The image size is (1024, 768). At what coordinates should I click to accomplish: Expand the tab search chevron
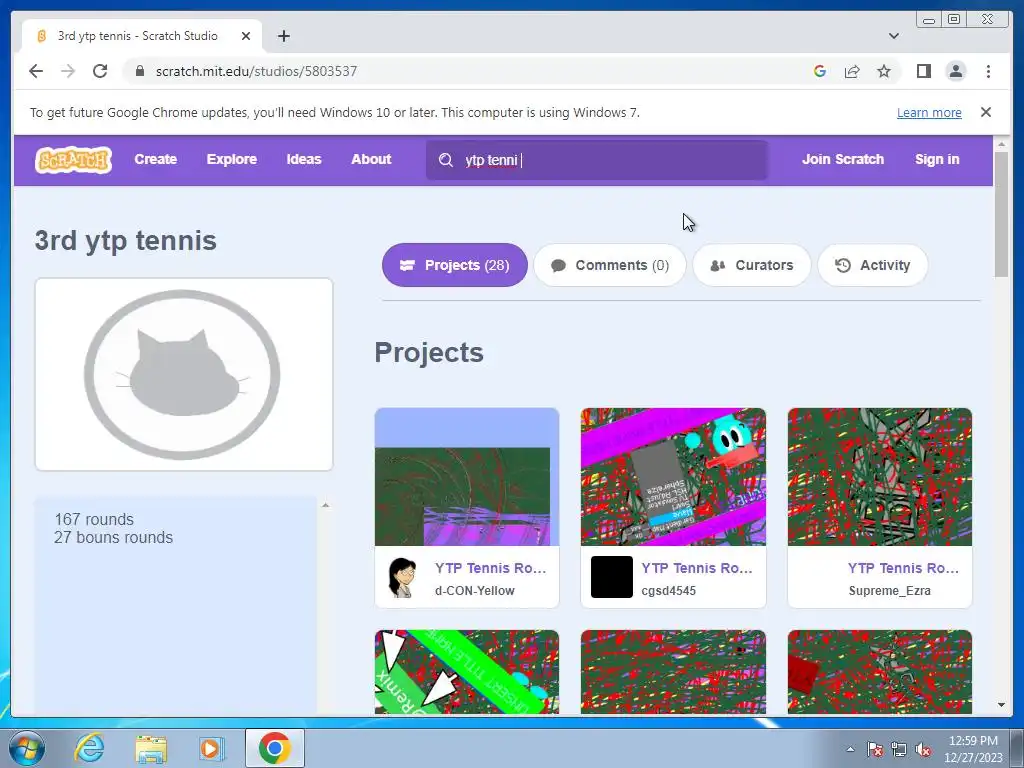click(x=894, y=36)
